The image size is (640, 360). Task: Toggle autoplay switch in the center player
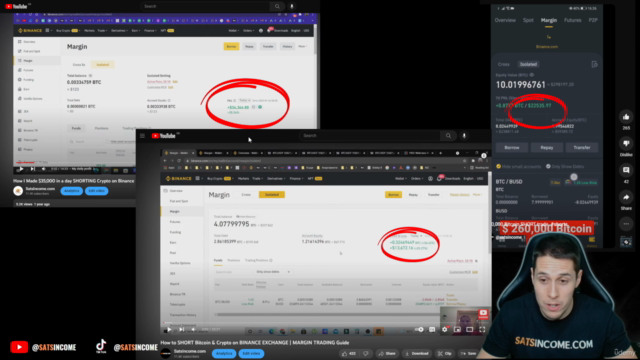coord(419,330)
